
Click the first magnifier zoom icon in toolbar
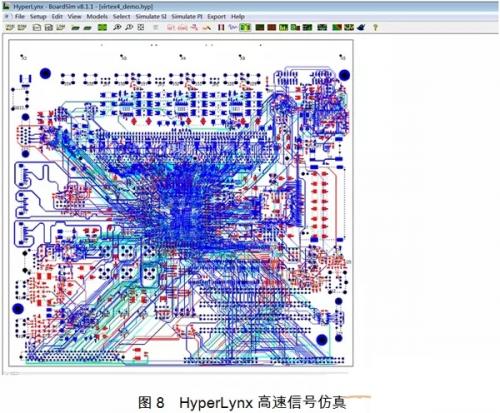pyautogui.click(x=117, y=27)
